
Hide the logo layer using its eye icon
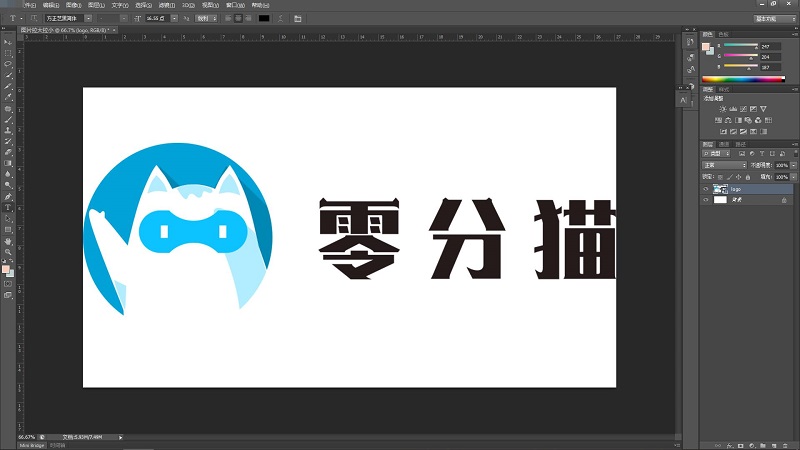pyautogui.click(x=706, y=188)
